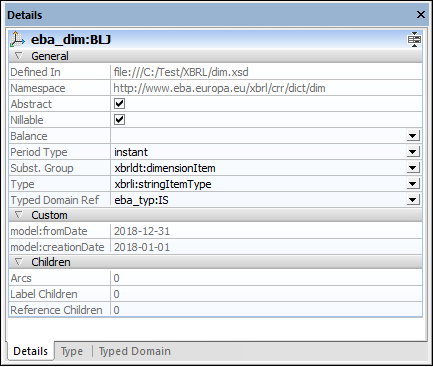This screenshot has width=433, height=367.
Task: Collapse the Custom section triangle
Action: 19,215
